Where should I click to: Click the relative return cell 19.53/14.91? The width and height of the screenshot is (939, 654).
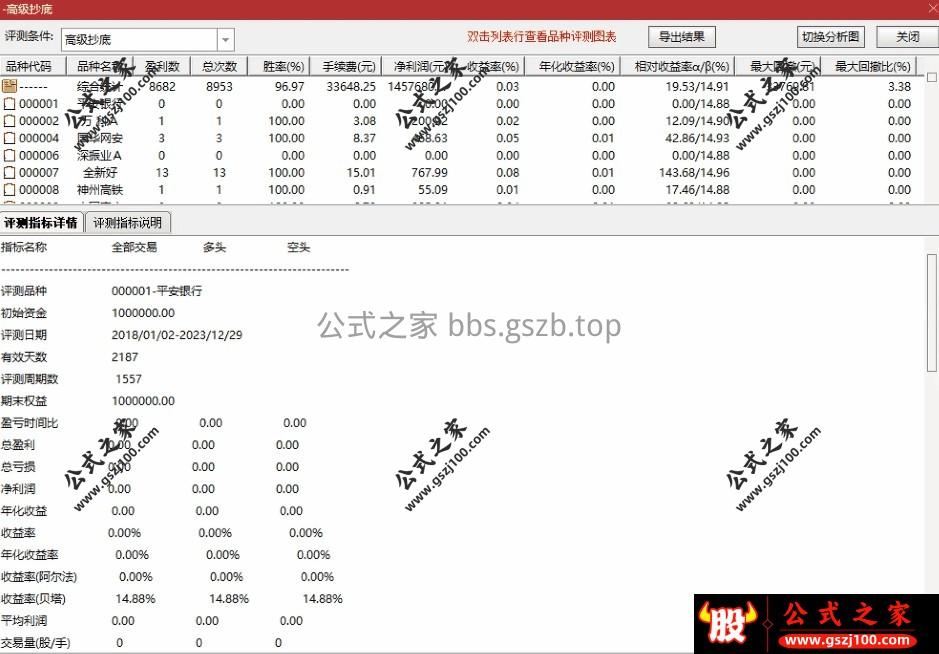[x=697, y=87]
